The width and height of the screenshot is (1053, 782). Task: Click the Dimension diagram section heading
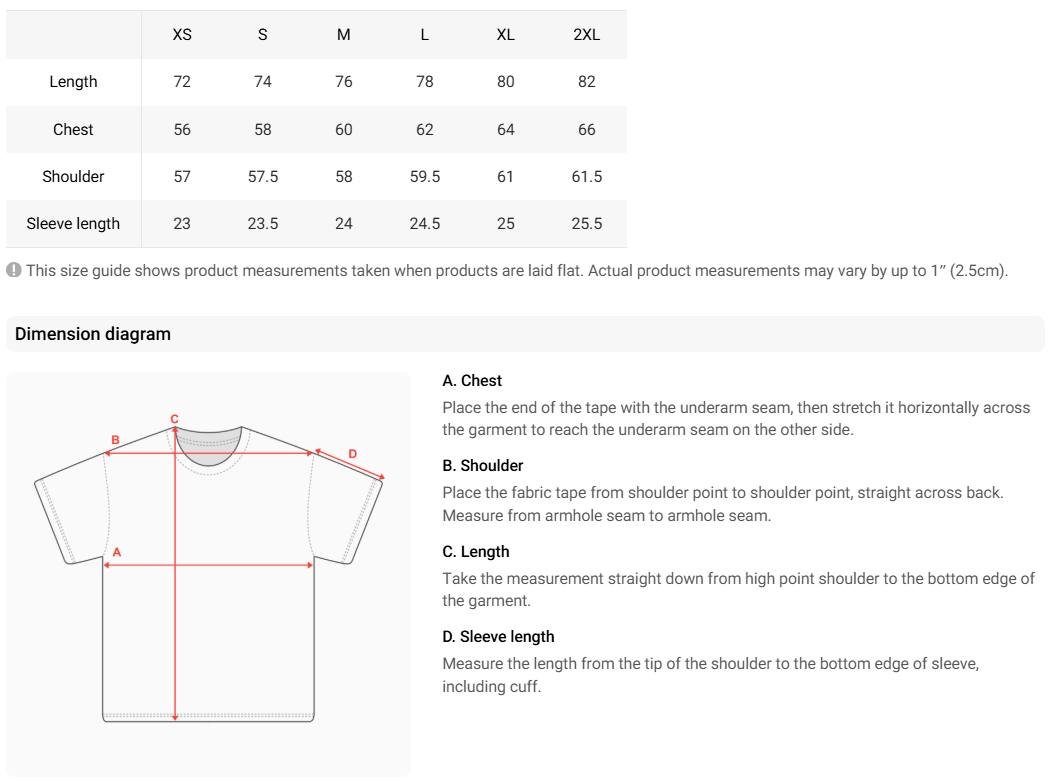coord(93,334)
